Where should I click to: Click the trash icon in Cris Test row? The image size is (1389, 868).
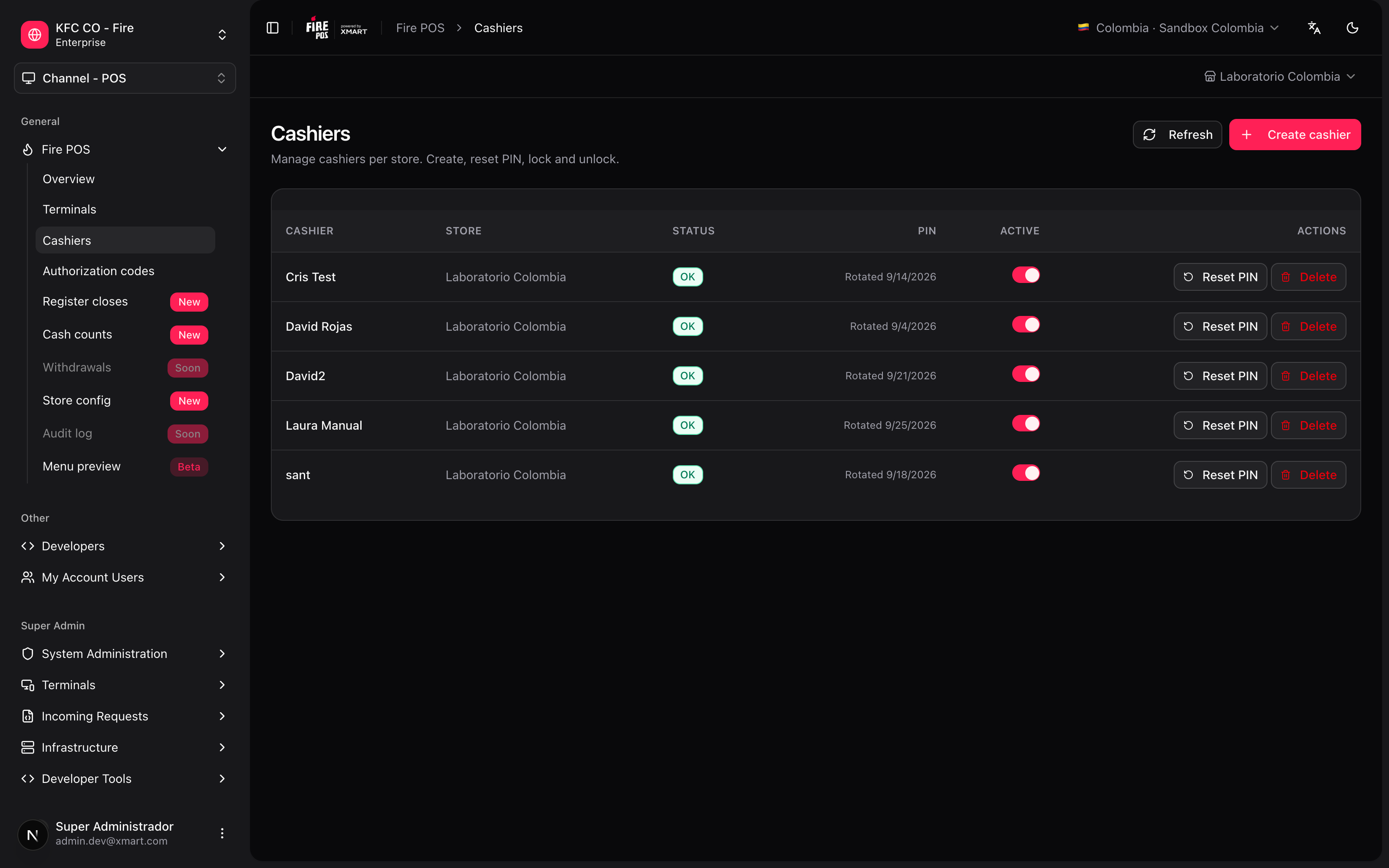1286,277
